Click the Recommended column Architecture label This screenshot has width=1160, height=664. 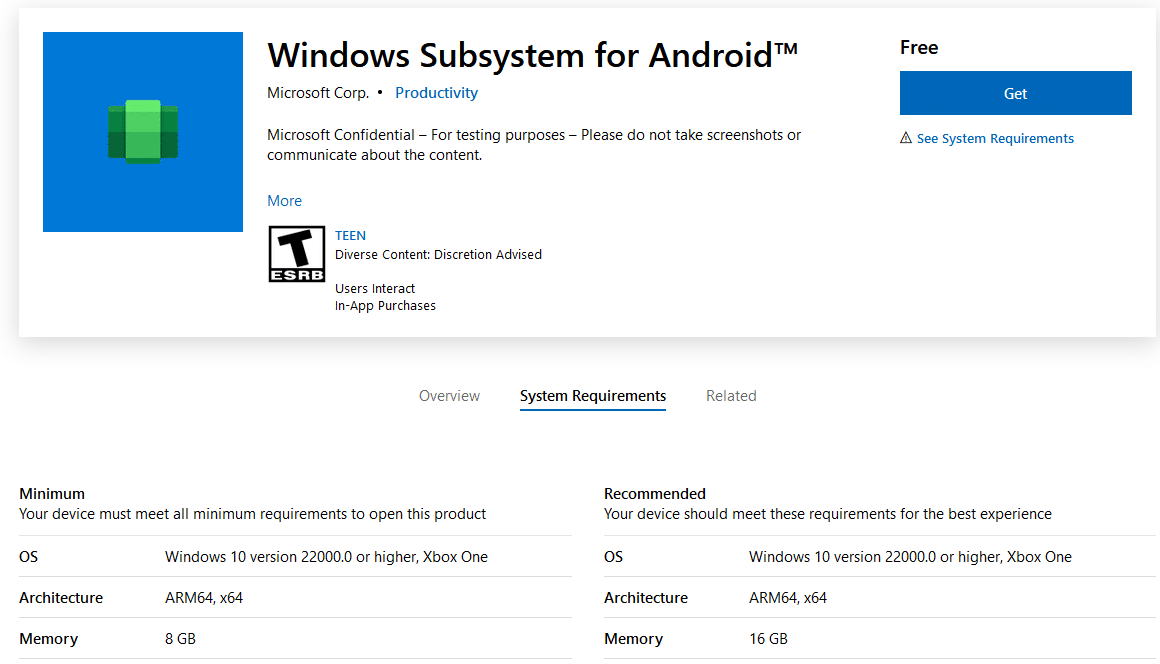tap(646, 597)
